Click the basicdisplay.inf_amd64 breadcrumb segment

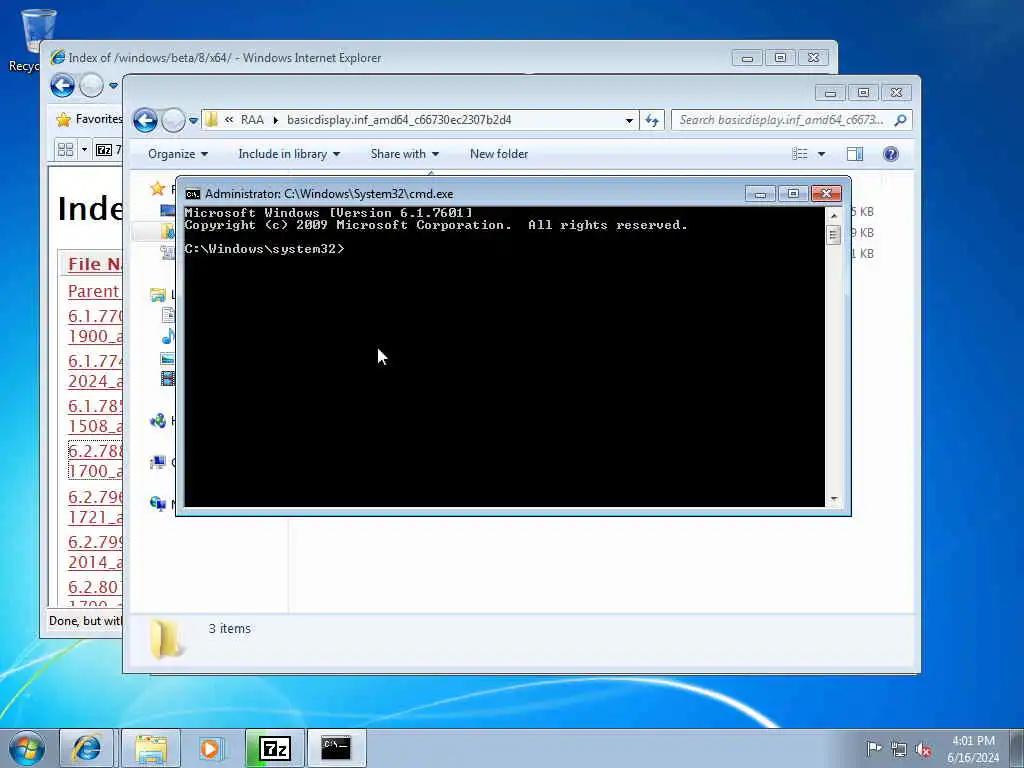(399, 120)
